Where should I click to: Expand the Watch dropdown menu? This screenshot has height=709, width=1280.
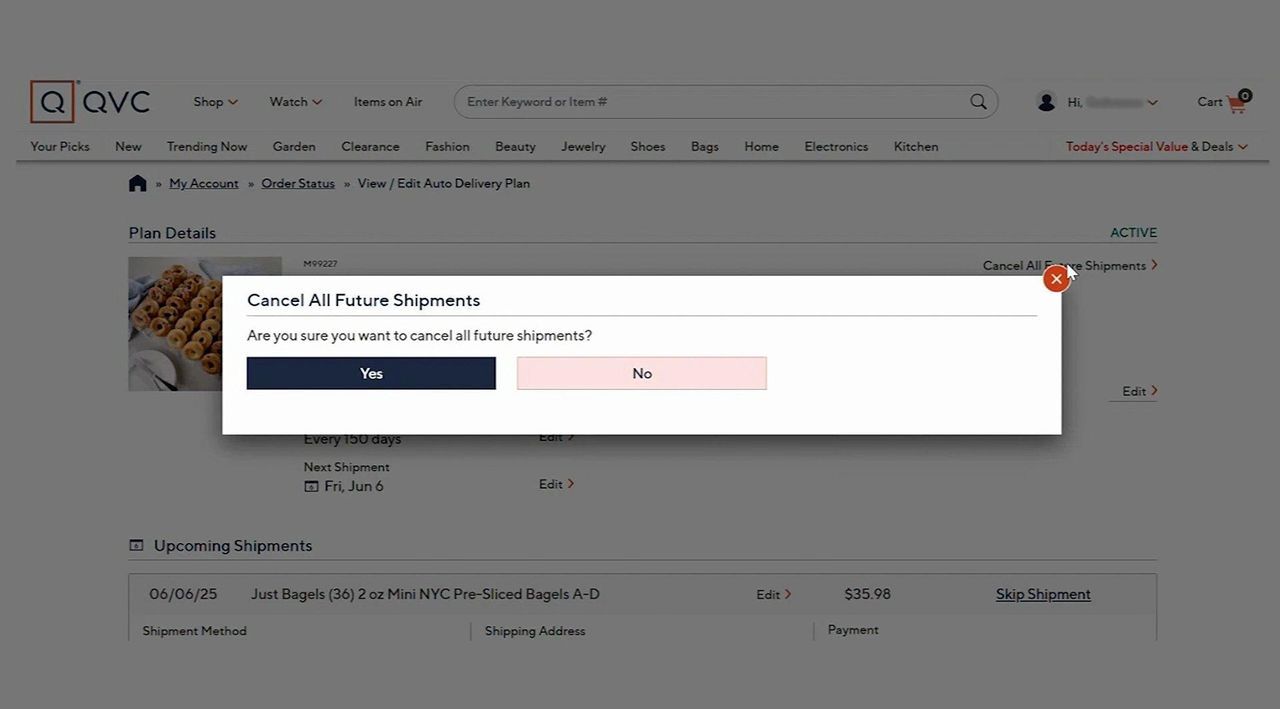[x=296, y=101]
